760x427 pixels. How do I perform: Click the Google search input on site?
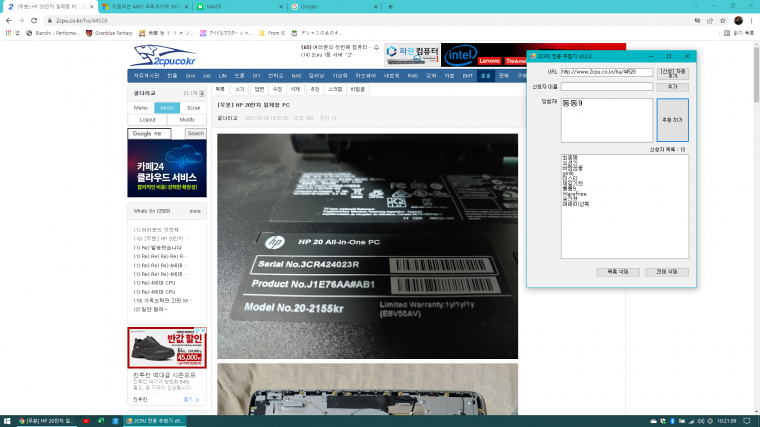pos(149,133)
